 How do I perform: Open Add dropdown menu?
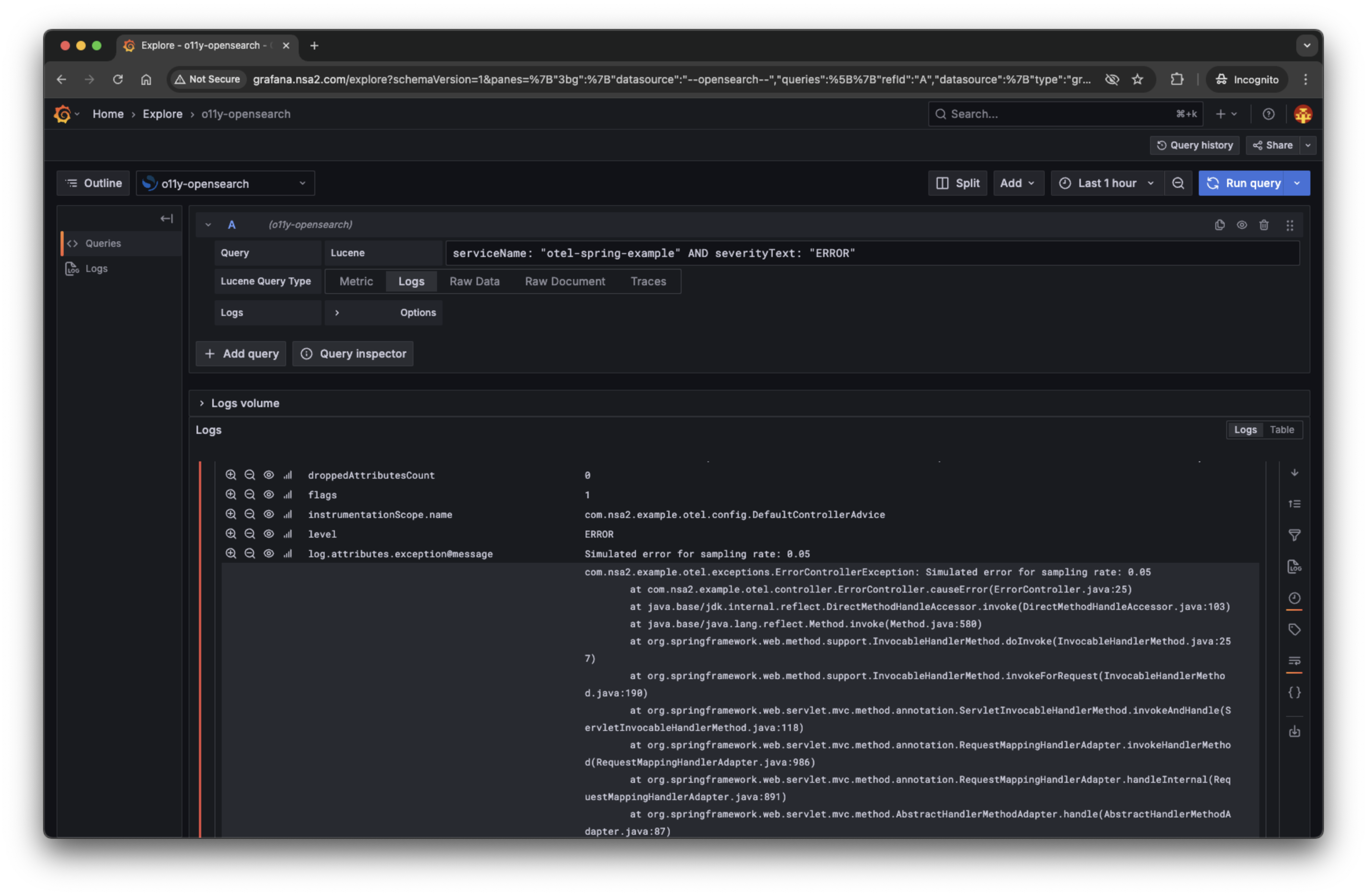(x=1018, y=183)
